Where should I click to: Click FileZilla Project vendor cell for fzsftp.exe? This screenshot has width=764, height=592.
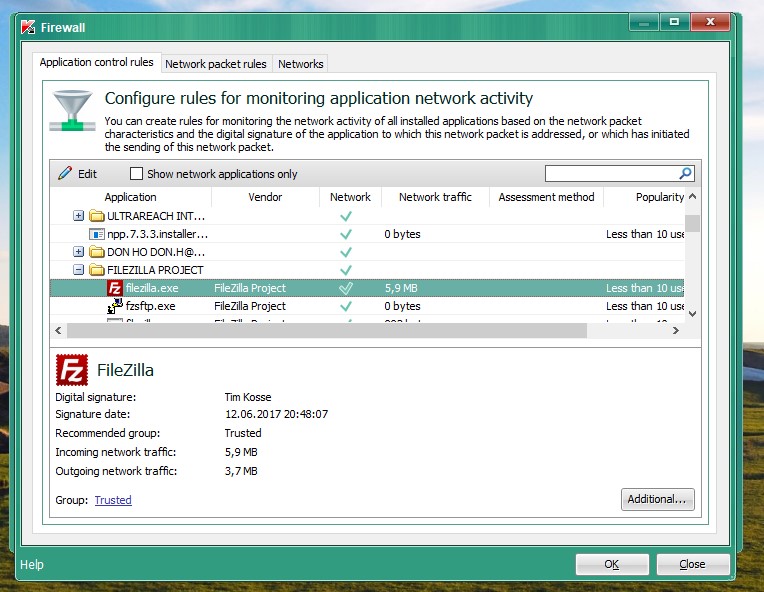[250, 306]
